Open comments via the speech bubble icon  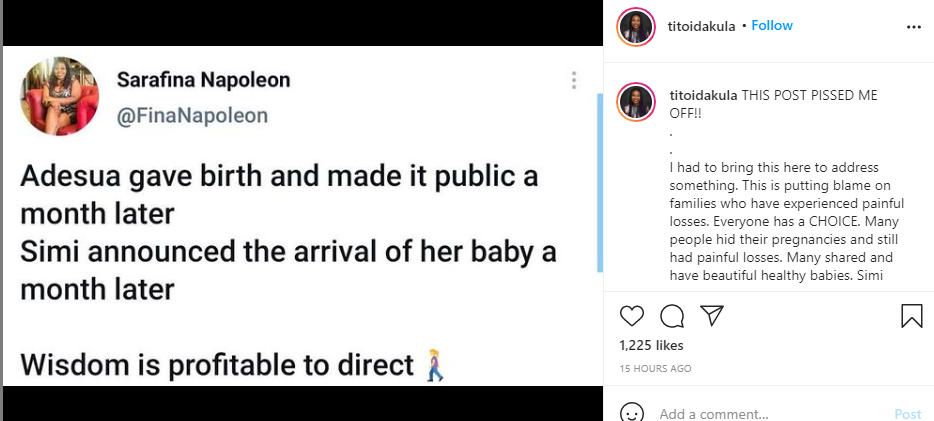click(672, 317)
